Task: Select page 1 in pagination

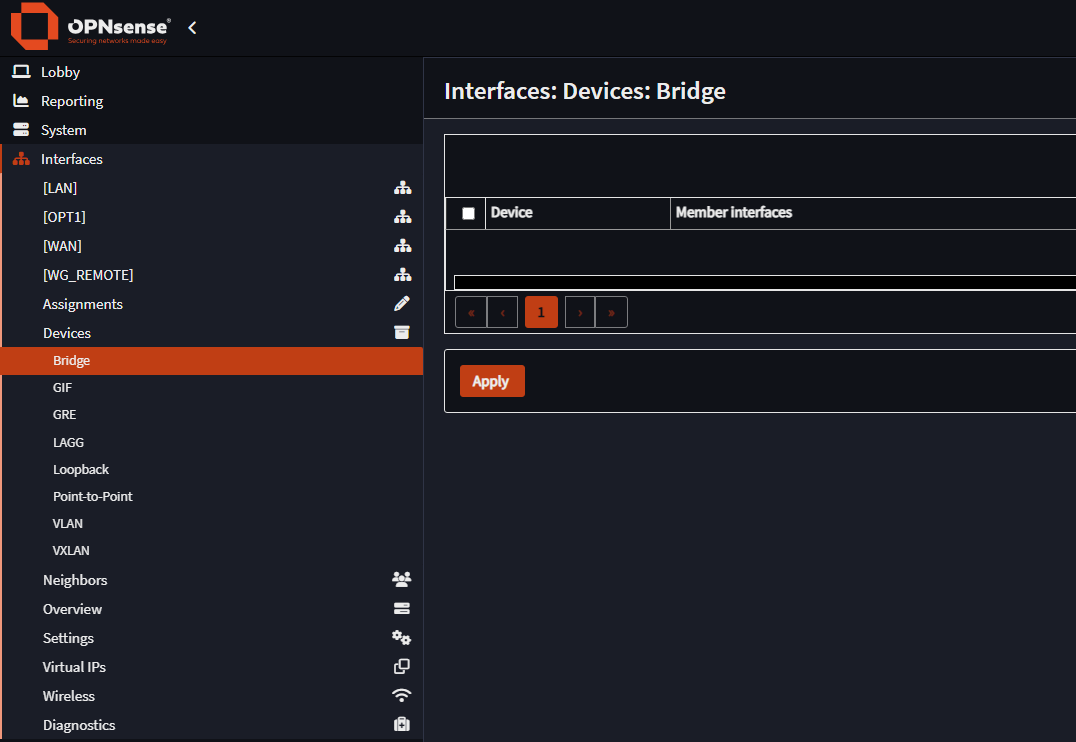Action: 541,312
